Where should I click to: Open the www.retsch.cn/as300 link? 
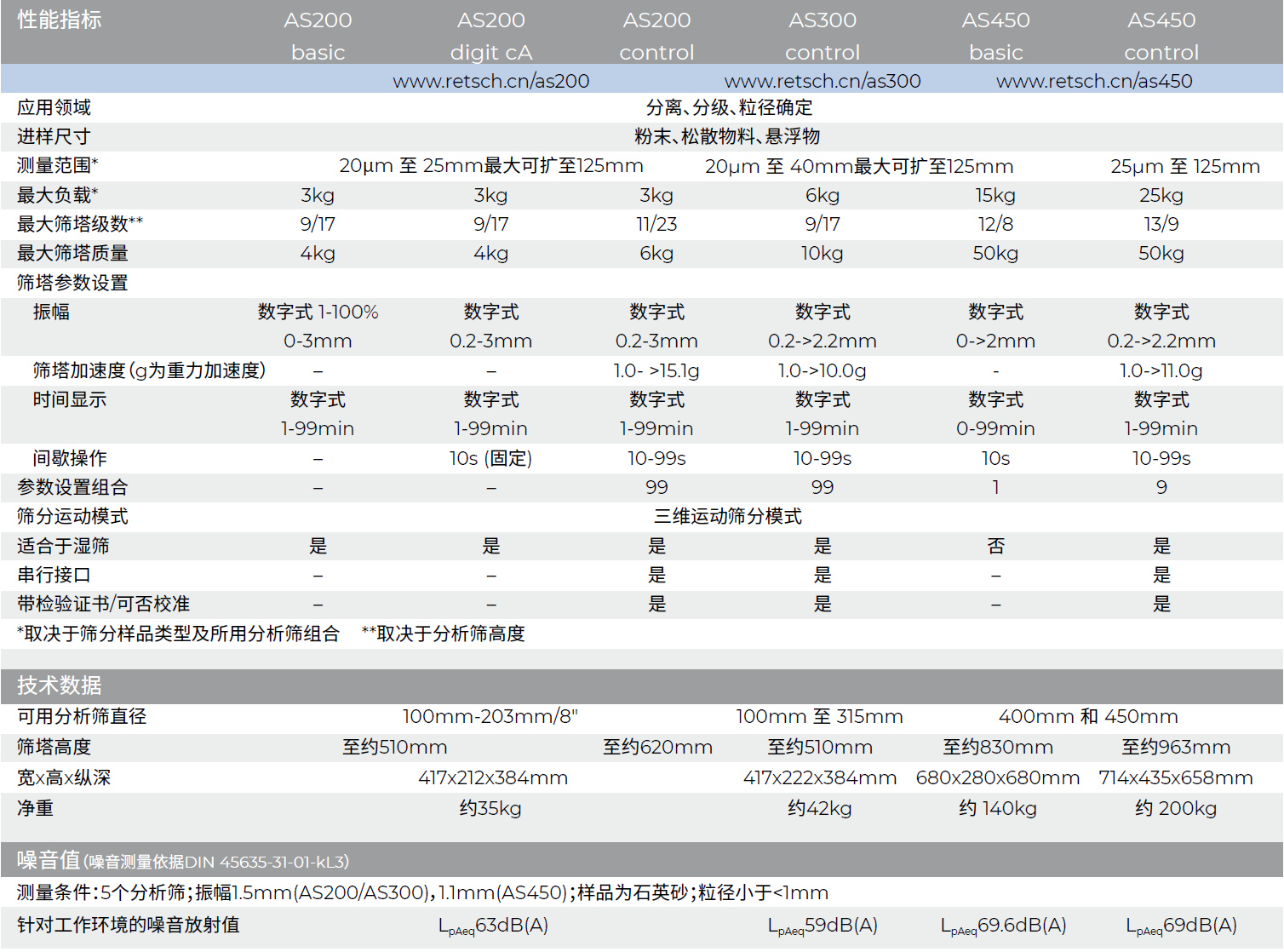point(822,80)
